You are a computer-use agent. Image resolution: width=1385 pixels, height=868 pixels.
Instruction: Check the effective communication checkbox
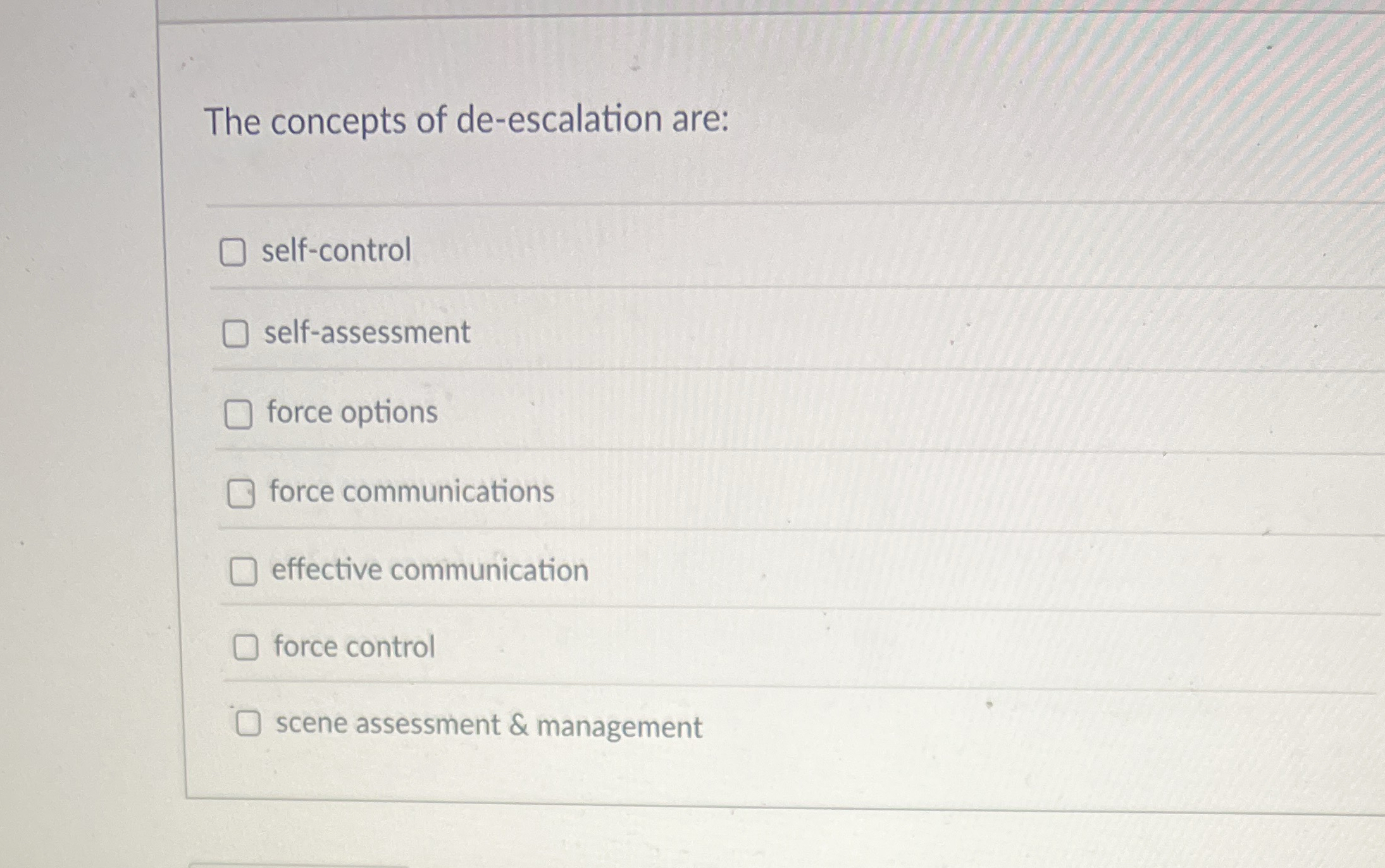click(x=244, y=570)
